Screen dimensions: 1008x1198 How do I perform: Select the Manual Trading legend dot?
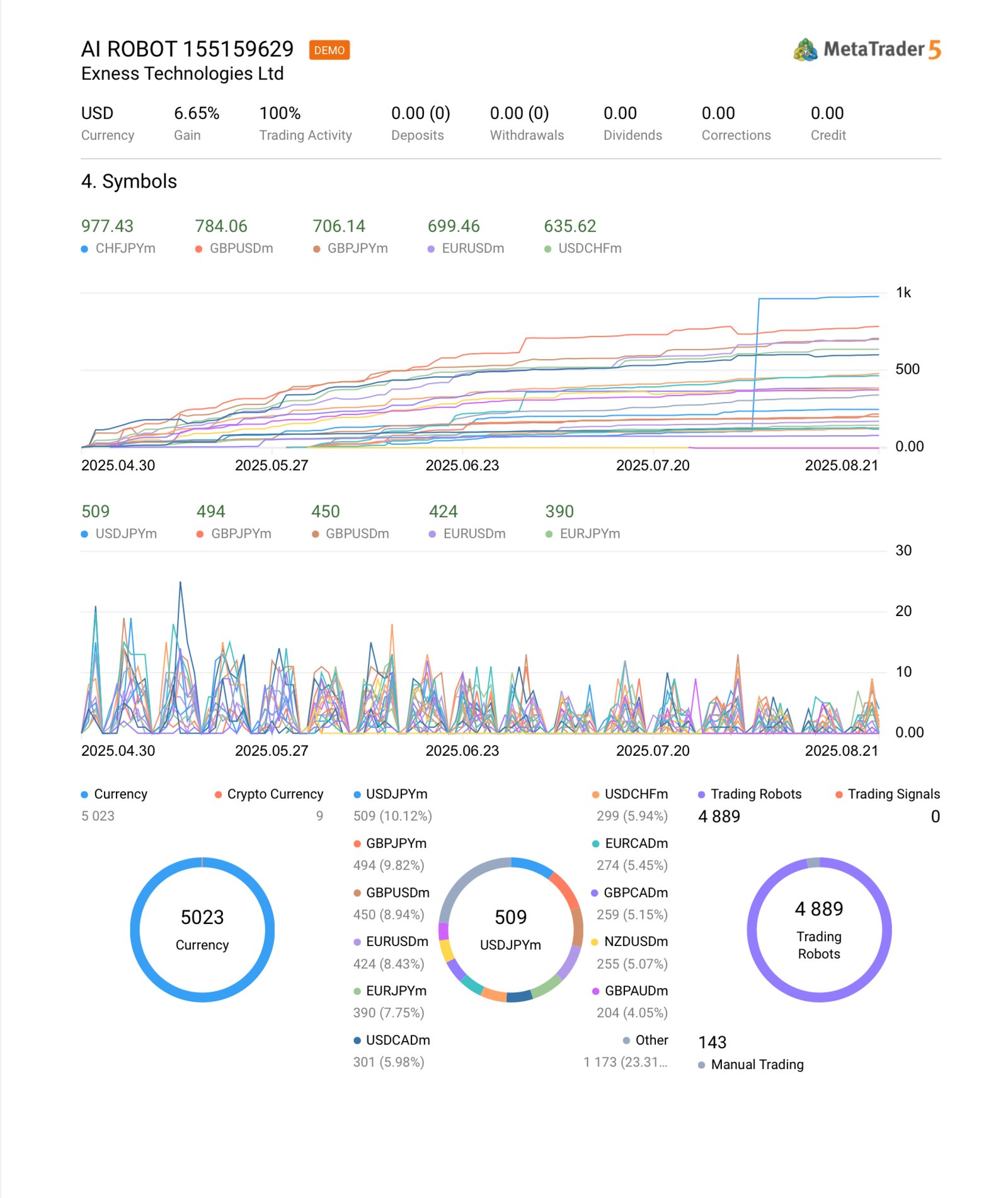tap(701, 1065)
